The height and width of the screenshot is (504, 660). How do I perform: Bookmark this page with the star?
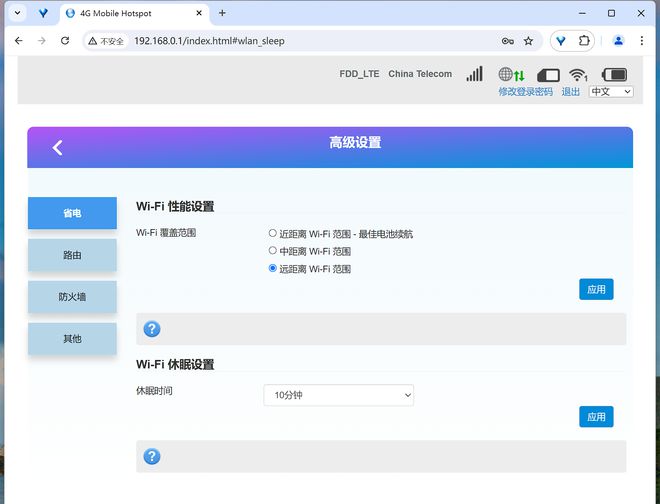click(x=528, y=41)
